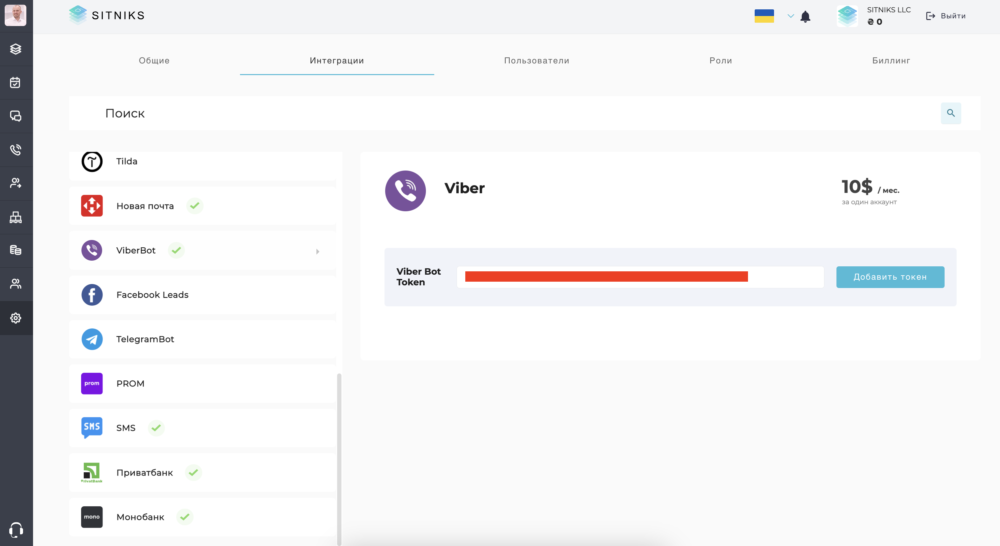Screen dimensions: 1000x546
Task: Switch to the Биллинг tab
Action: pyautogui.click(x=891, y=61)
